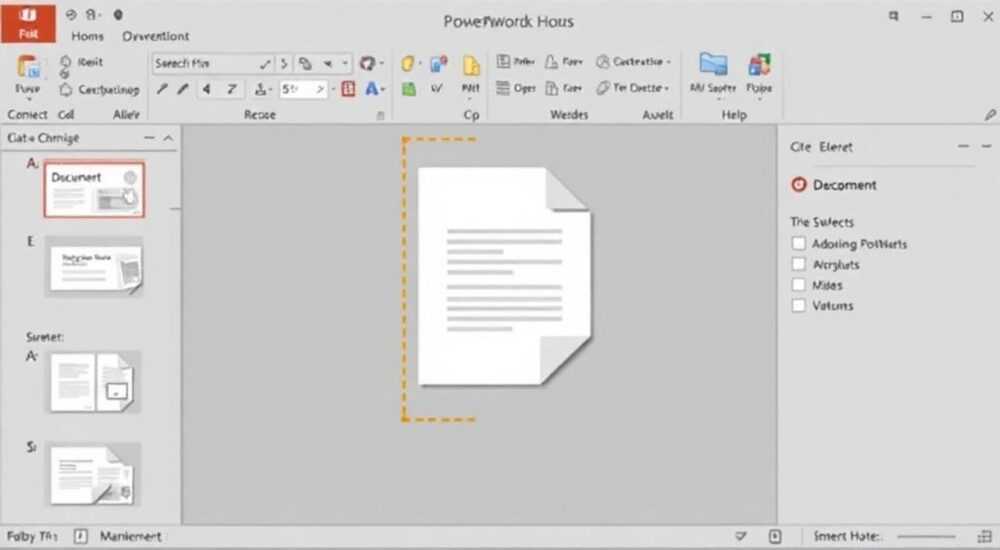
Task: Click into the Serech Fin font box
Action: point(204,63)
